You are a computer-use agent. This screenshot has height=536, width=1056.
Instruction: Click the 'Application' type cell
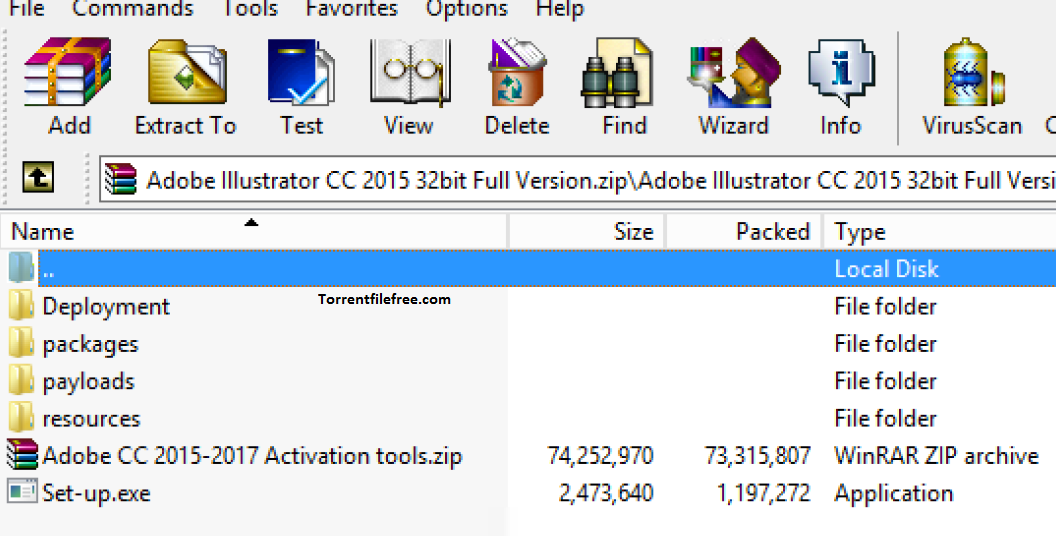point(894,494)
